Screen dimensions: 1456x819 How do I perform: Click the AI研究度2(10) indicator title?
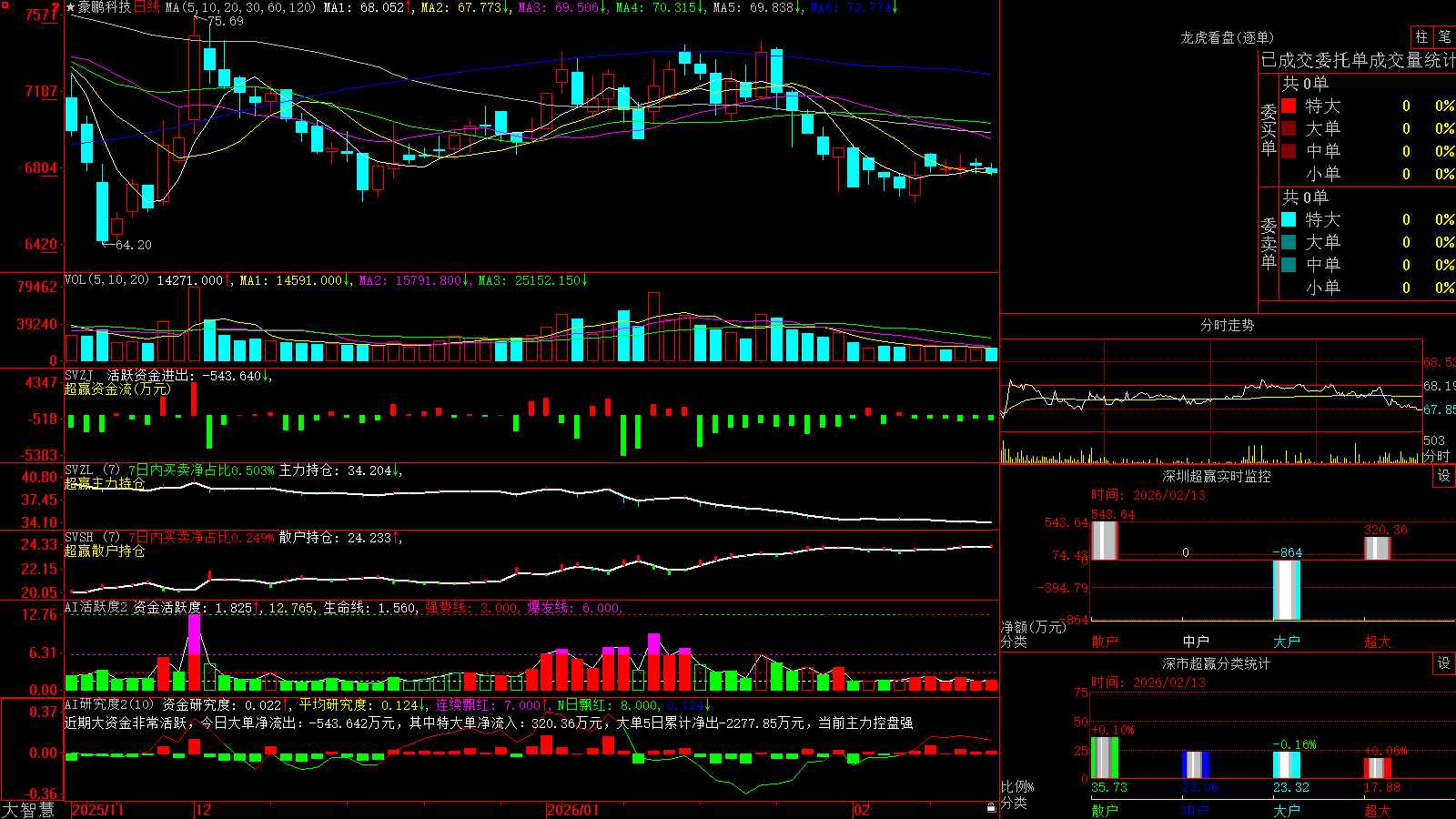click(x=109, y=704)
